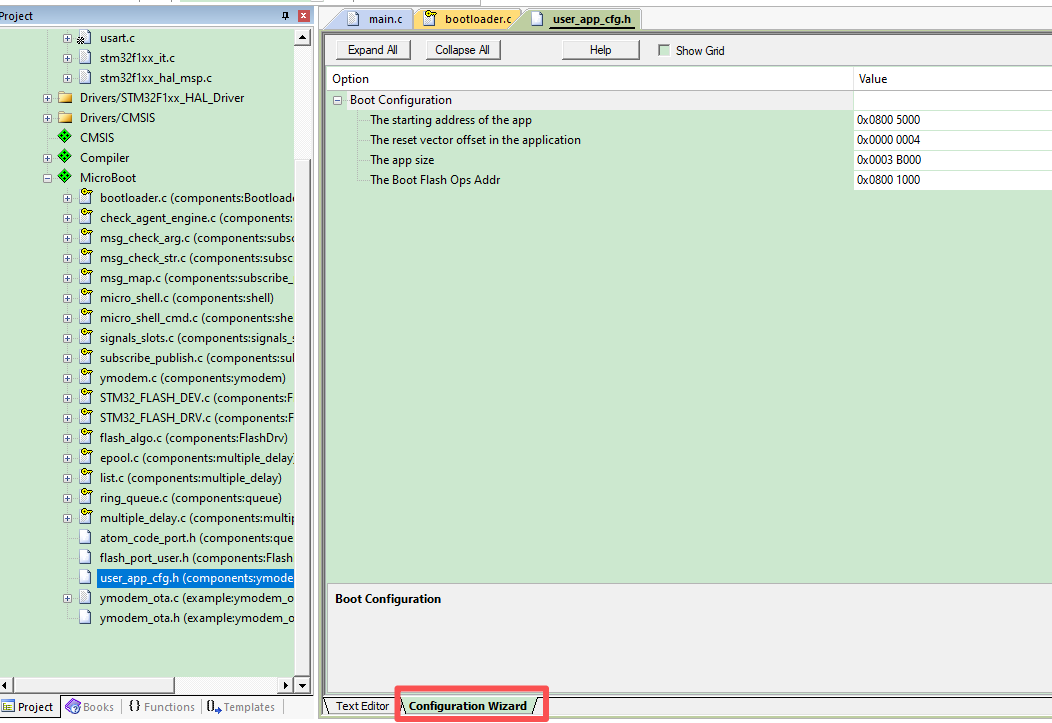The width and height of the screenshot is (1052, 723).
Task: Click the project tree scroll down arrow
Action: [303, 685]
